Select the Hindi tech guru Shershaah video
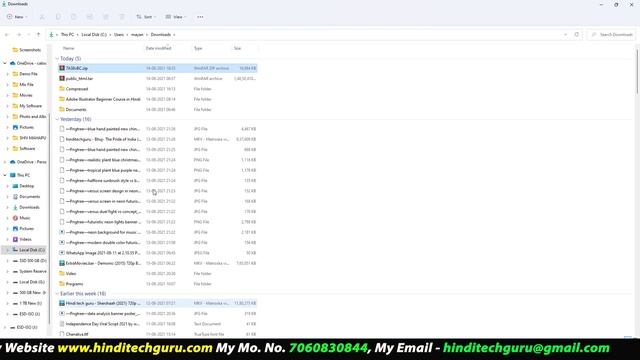The height and width of the screenshot is (360, 640). (x=158, y=303)
